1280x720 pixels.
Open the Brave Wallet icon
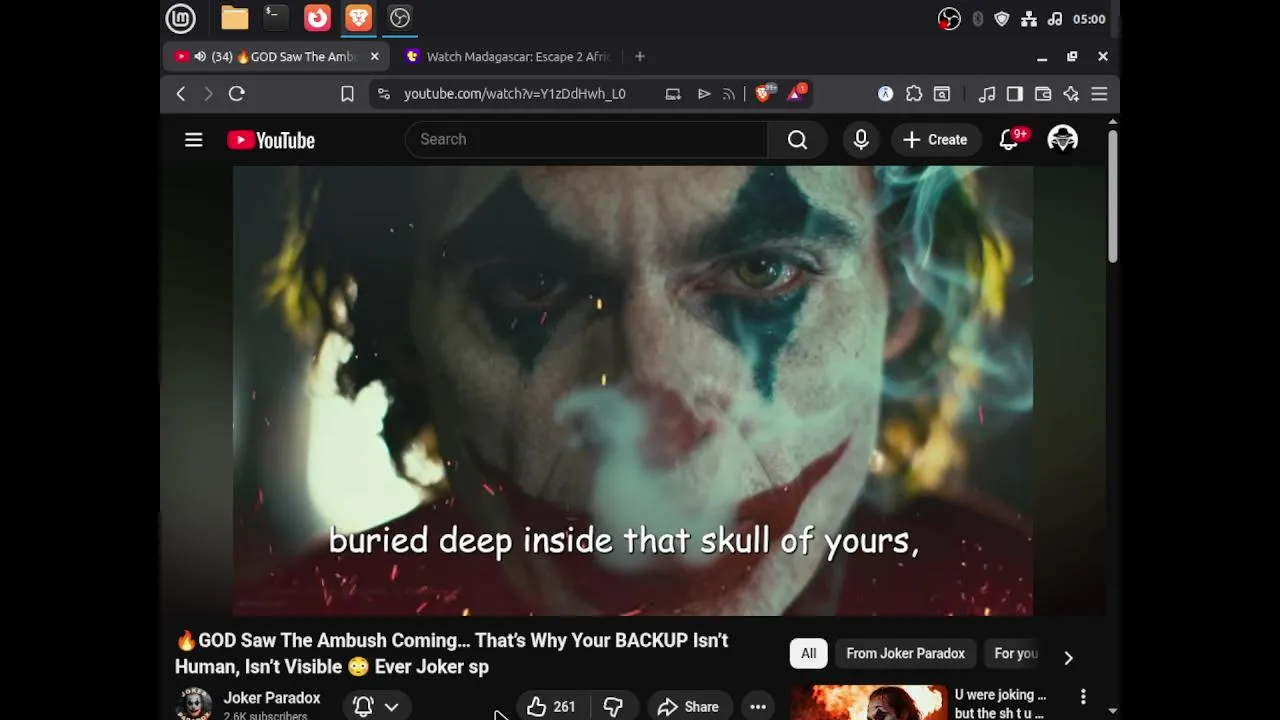(1043, 94)
